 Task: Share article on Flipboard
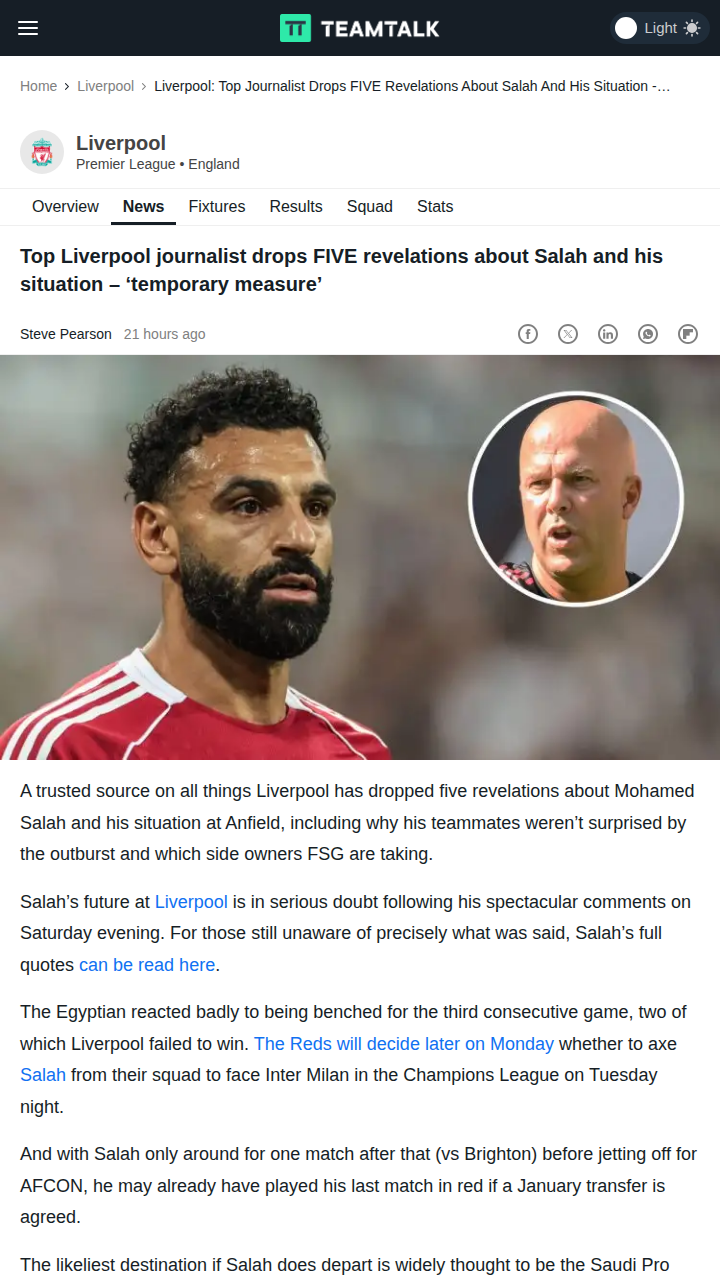(x=688, y=334)
